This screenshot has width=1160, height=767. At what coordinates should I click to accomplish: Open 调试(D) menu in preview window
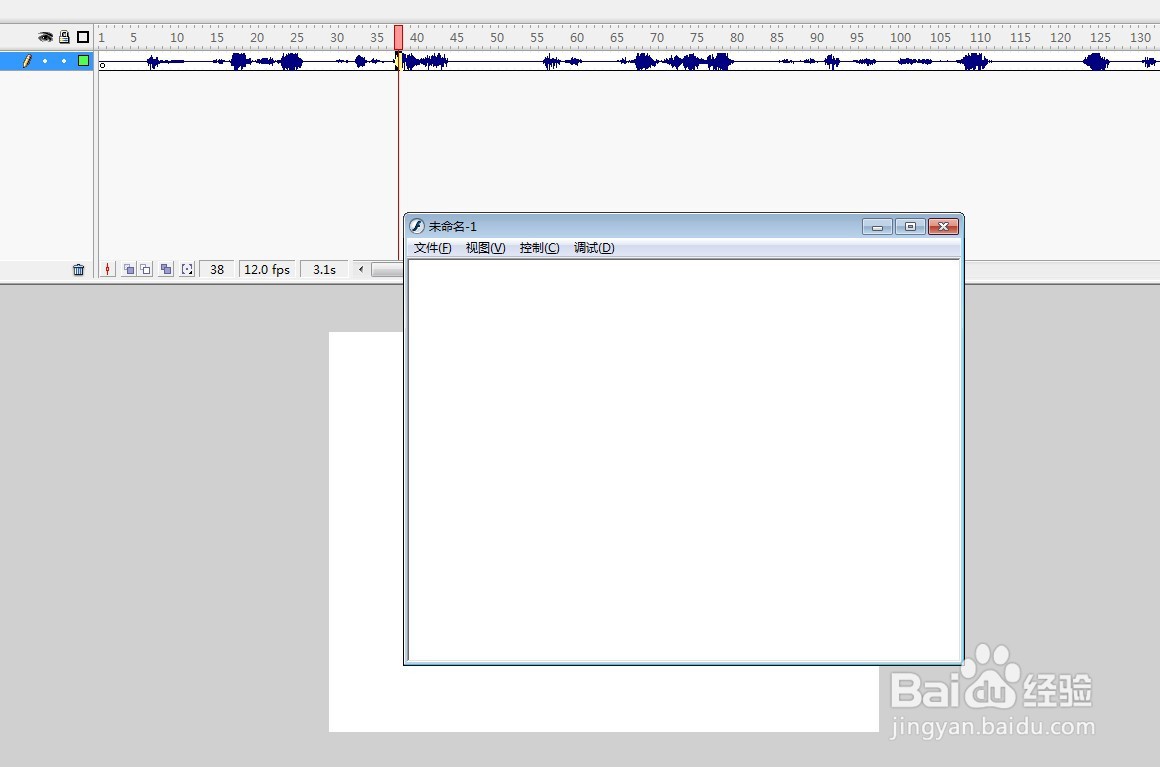594,248
